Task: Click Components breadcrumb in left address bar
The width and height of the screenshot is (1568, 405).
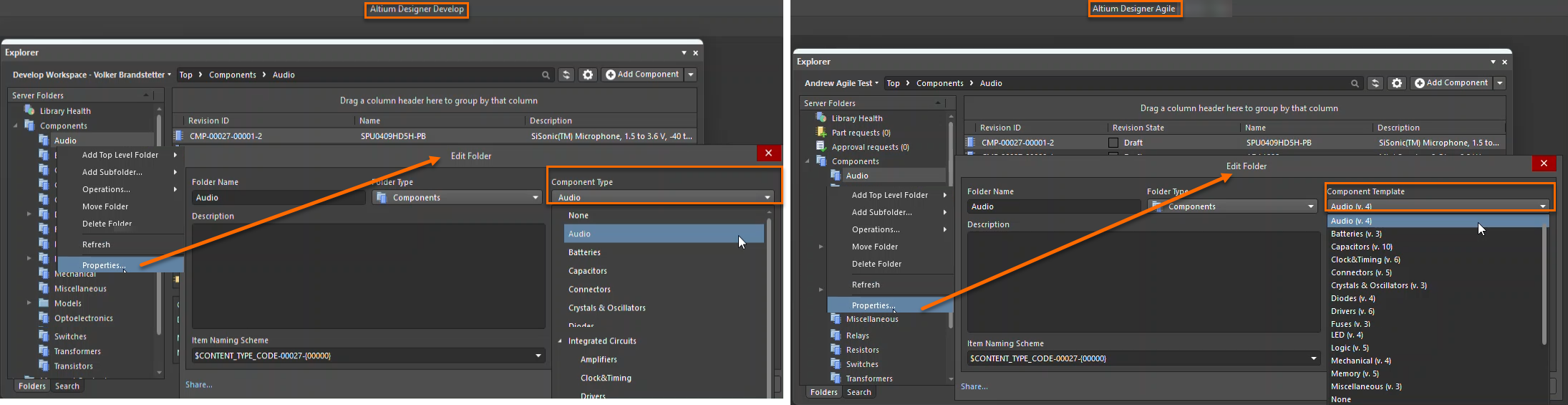Action: [233, 75]
